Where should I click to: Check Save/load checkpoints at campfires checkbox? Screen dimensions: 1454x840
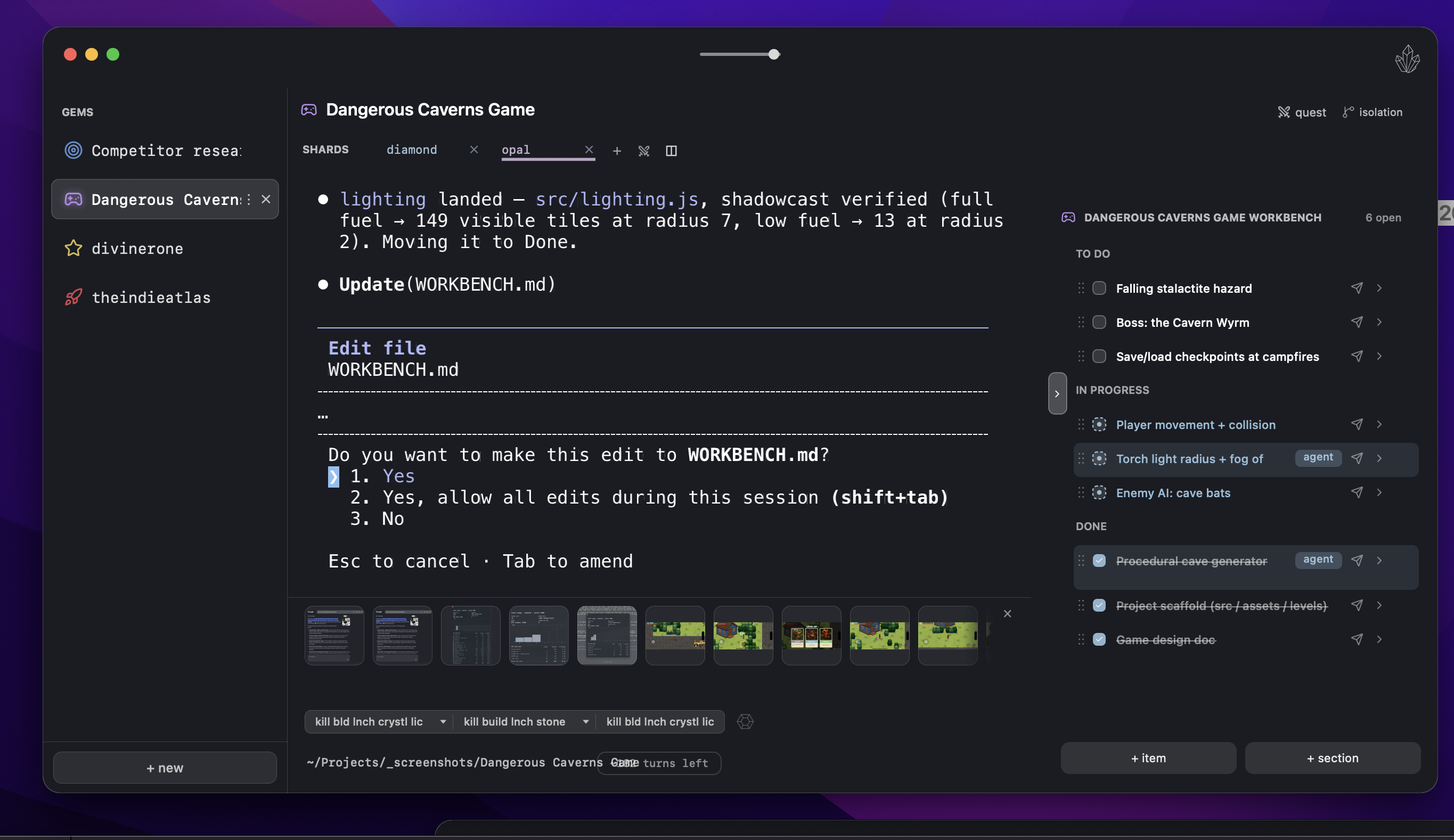1099,356
